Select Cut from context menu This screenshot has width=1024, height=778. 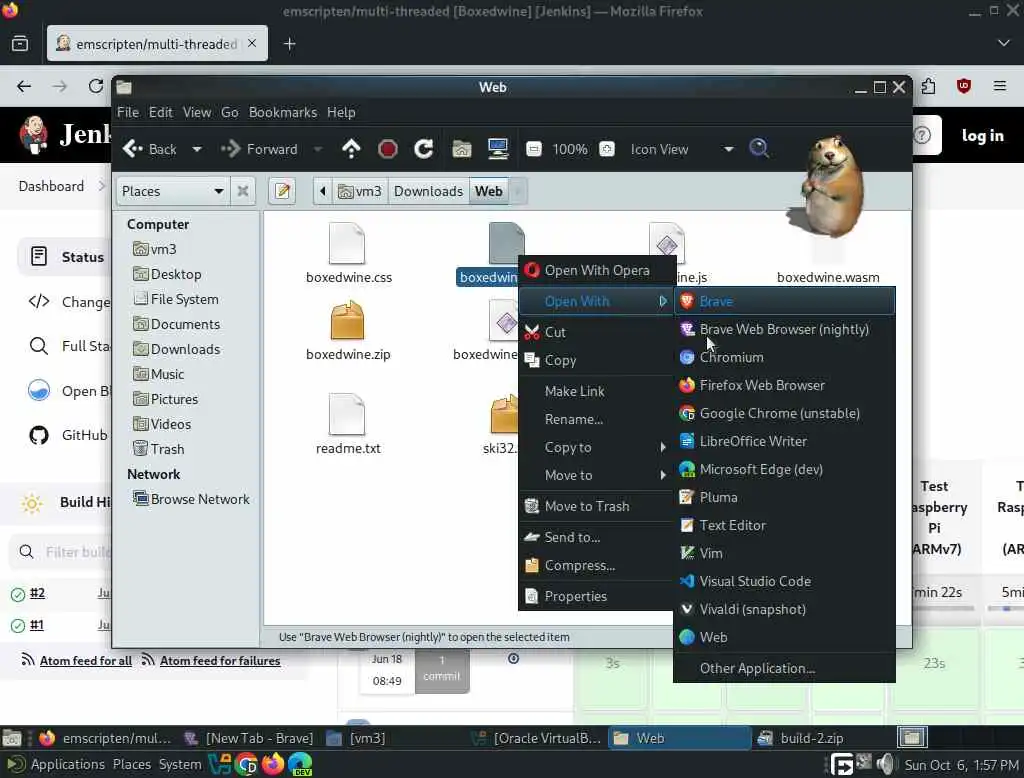pyautogui.click(x=596, y=332)
